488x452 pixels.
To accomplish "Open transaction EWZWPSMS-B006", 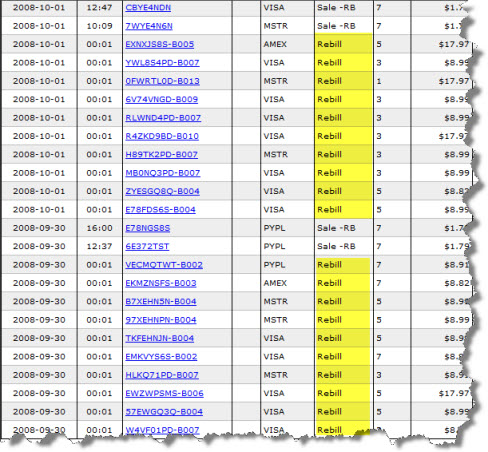I will 164,393.
